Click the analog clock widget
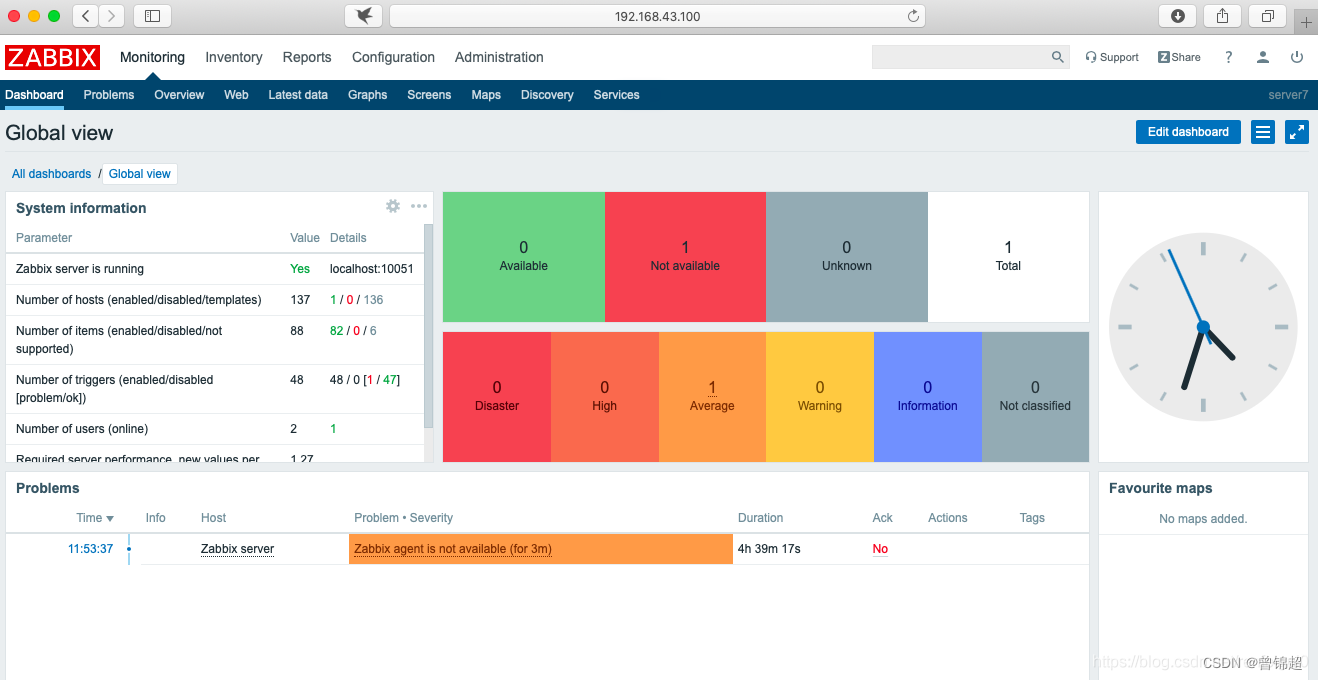The height and width of the screenshot is (680, 1318). 1203,327
